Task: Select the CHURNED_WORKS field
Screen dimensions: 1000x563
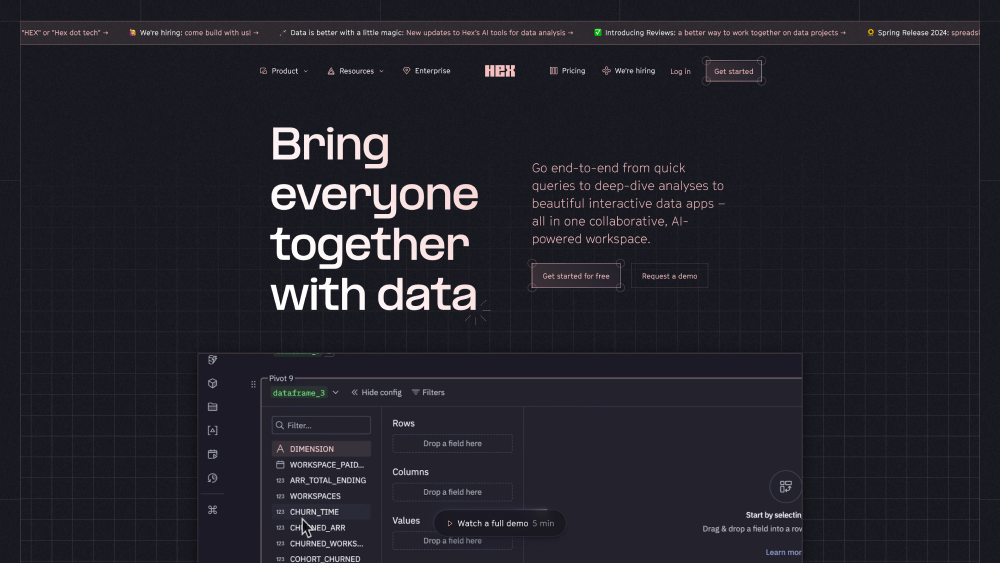Action: (321, 544)
